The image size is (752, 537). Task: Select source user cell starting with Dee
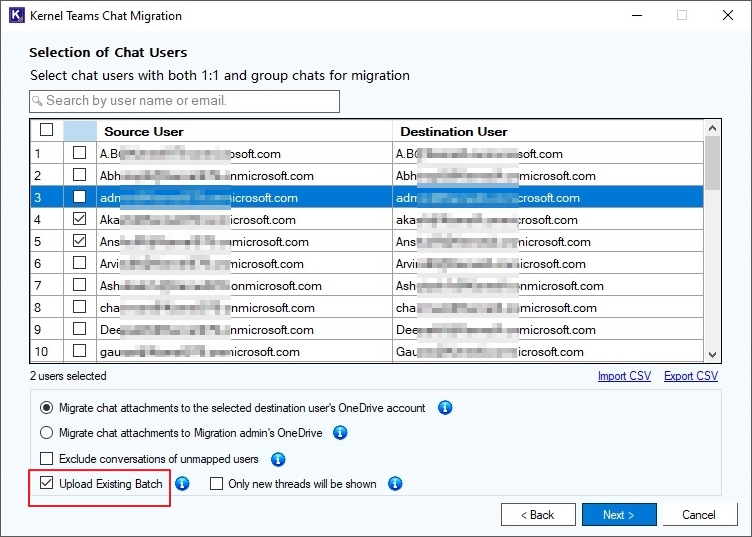click(244, 330)
